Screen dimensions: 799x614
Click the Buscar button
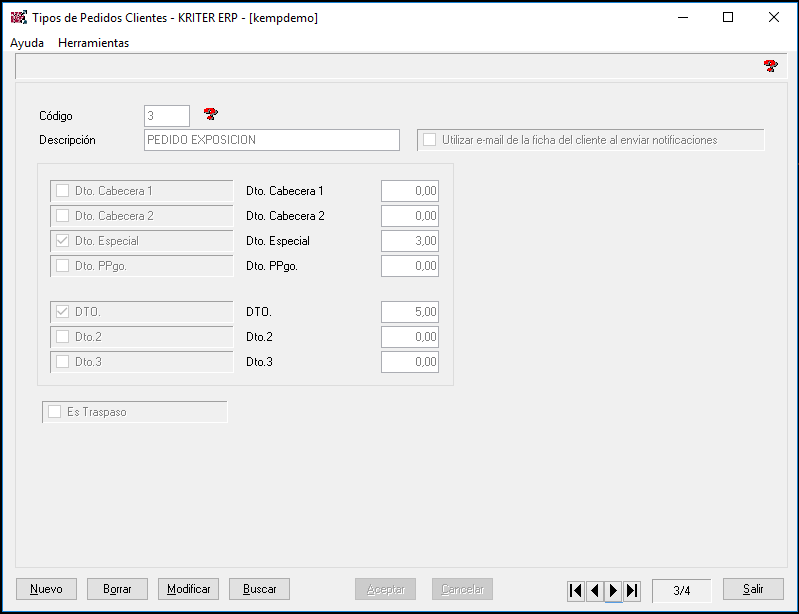coord(259,589)
